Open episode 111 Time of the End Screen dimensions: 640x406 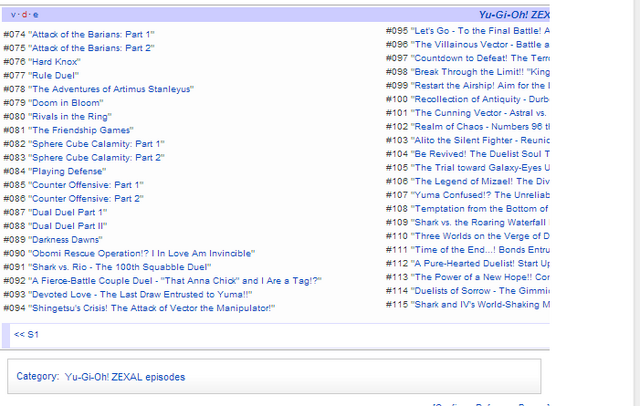pos(480,249)
